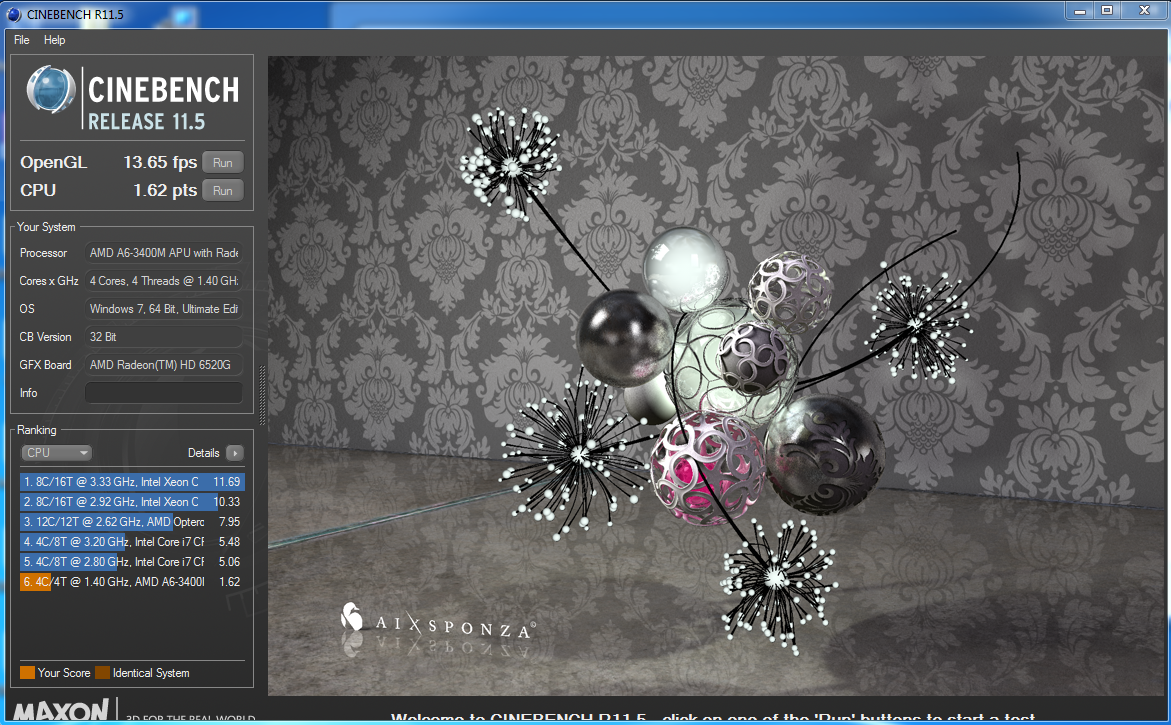Select ranking entry 2 scoring 10.33
Viewport: 1171px width, 725px height.
[x=132, y=502]
